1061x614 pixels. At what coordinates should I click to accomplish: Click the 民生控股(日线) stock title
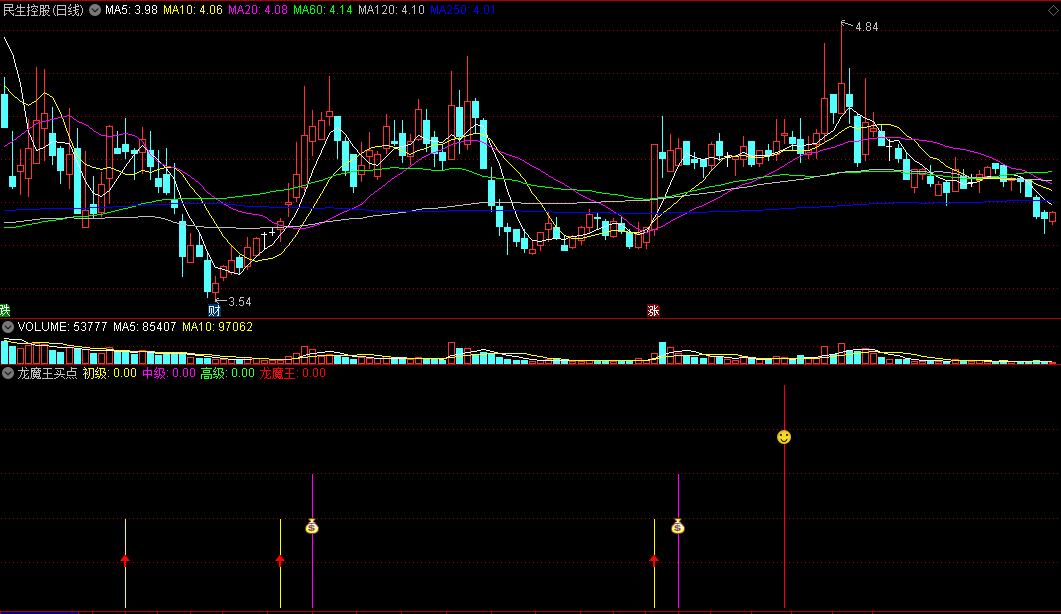click(x=43, y=10)
